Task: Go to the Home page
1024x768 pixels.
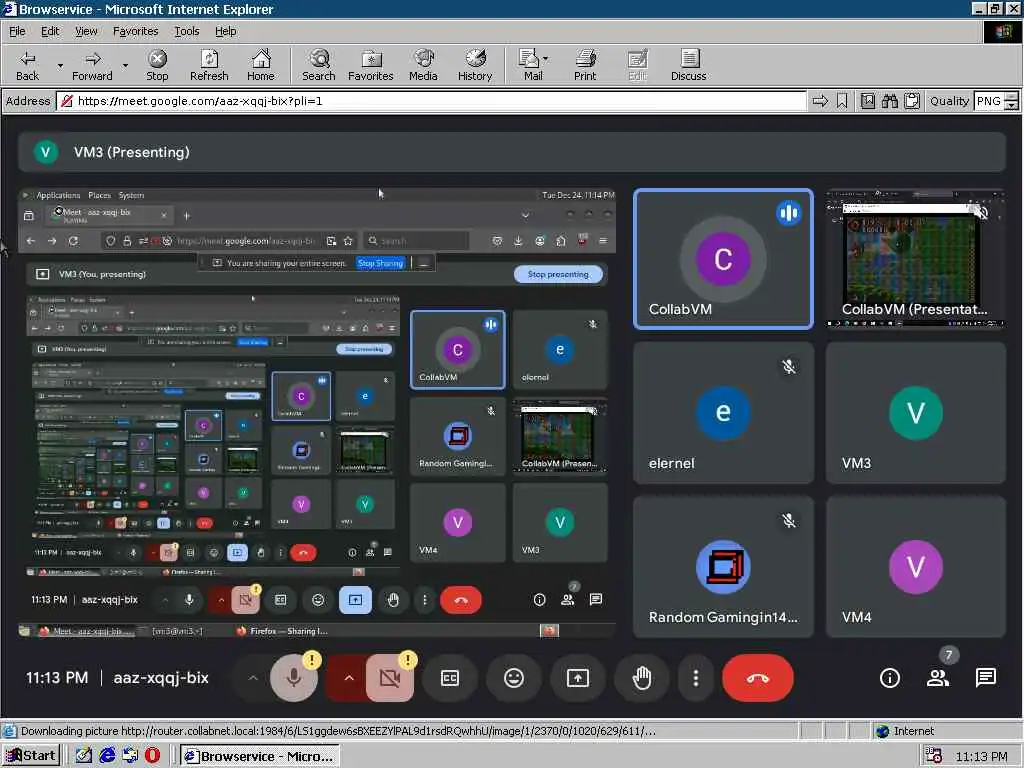Action: click(x=261, y=65)
